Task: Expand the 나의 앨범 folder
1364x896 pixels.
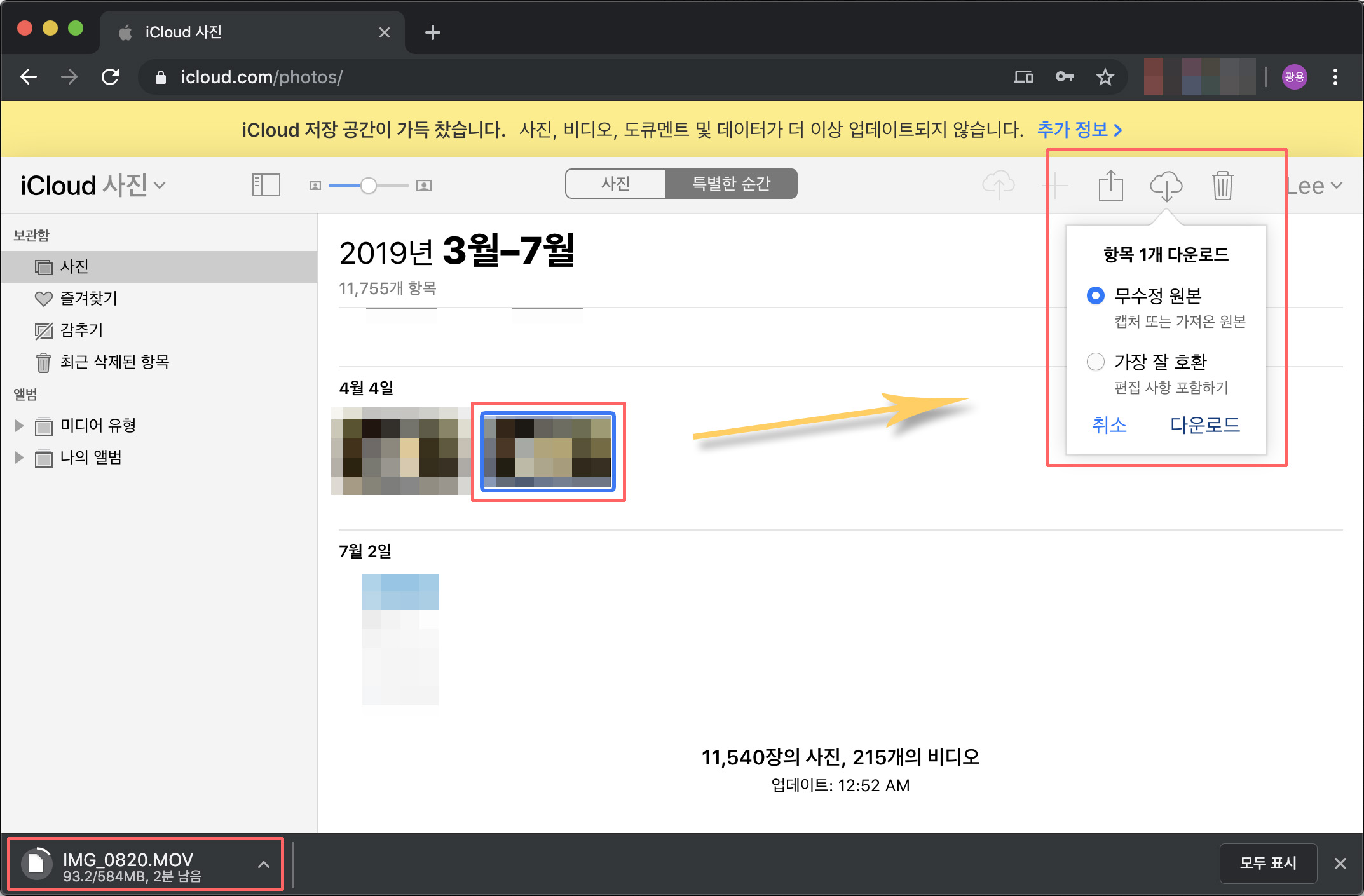Action: tap(19, 458)
